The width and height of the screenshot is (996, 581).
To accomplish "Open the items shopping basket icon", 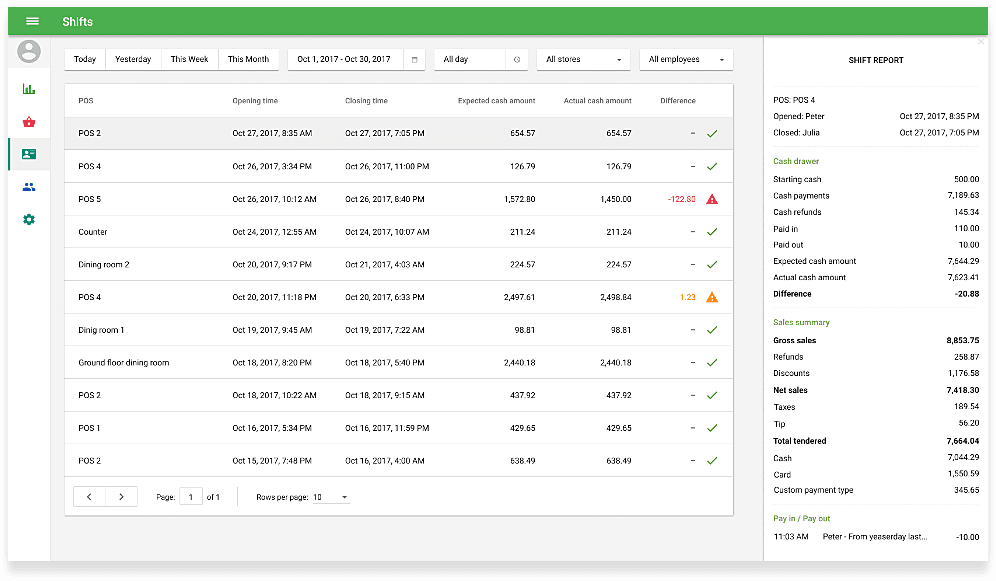I will (29, 122).
